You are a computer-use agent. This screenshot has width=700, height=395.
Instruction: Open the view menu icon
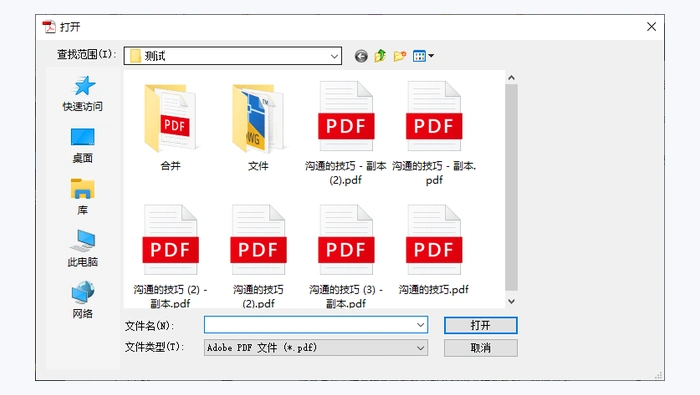point(423,56)
